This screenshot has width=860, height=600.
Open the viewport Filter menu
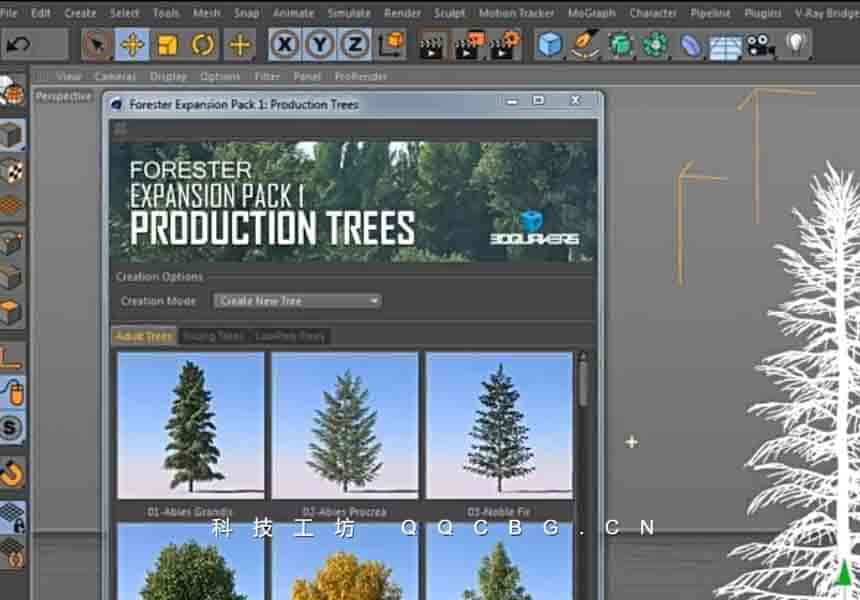[267, 76]
